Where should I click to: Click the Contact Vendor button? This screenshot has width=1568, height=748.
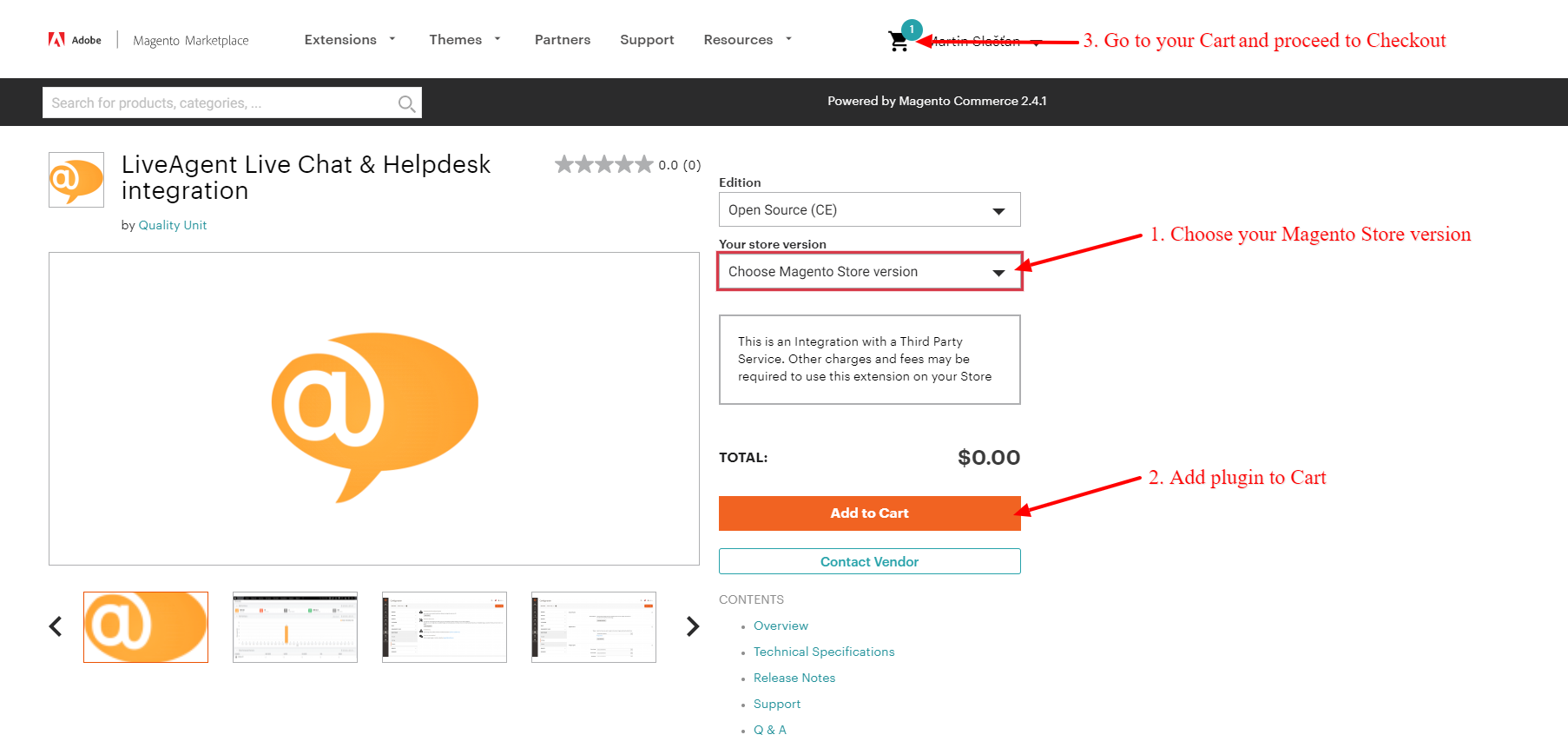pos(869,561)
